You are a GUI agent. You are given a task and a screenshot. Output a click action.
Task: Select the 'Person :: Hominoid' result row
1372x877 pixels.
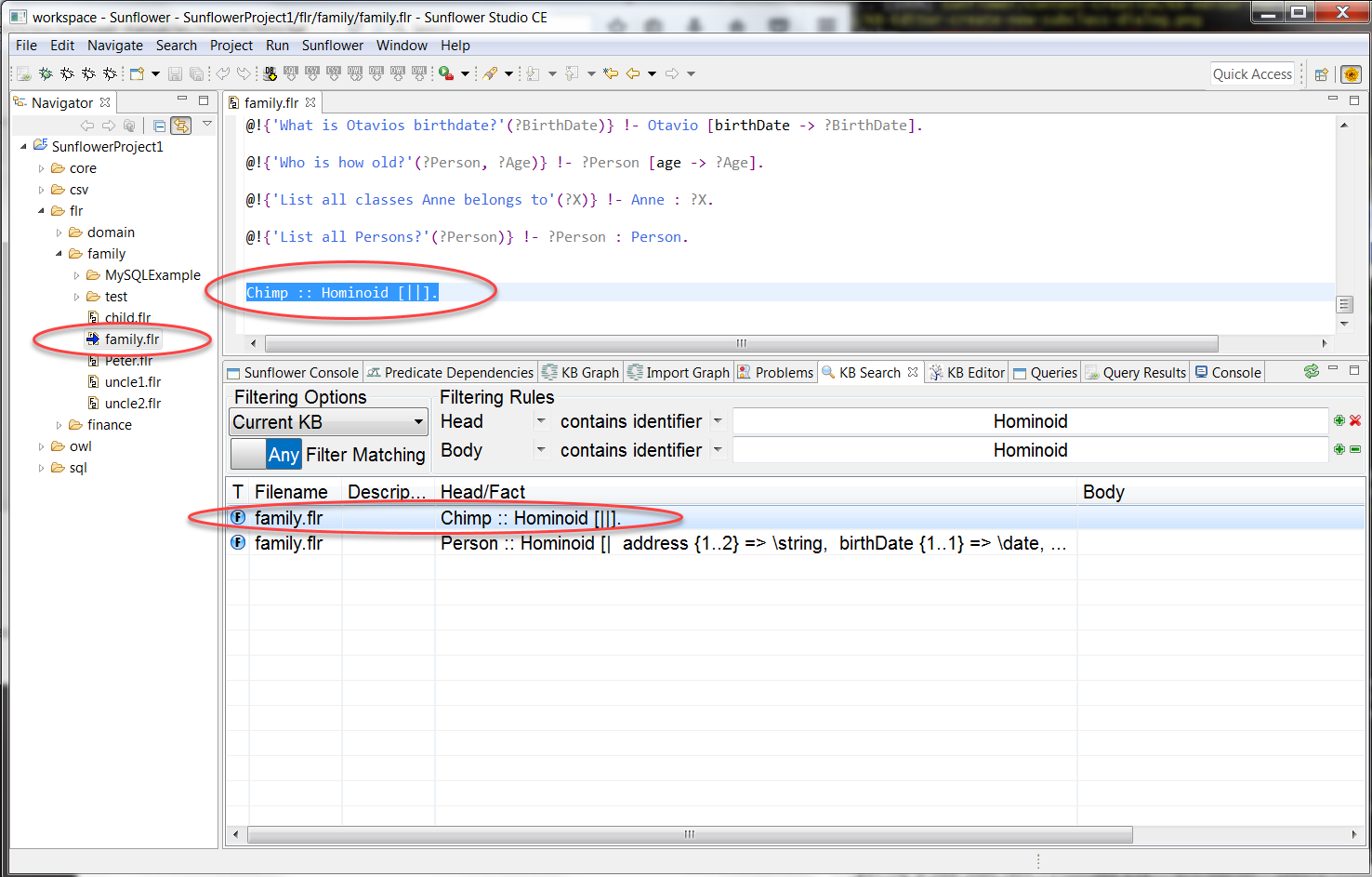795,543
